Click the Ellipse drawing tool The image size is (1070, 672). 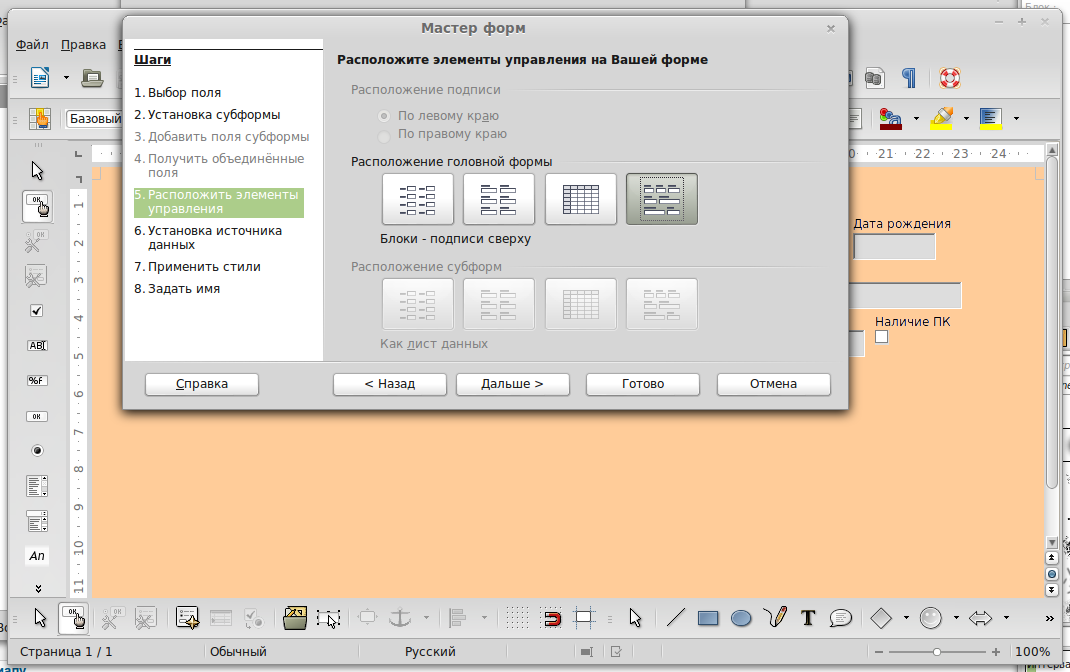pos(741,618)
